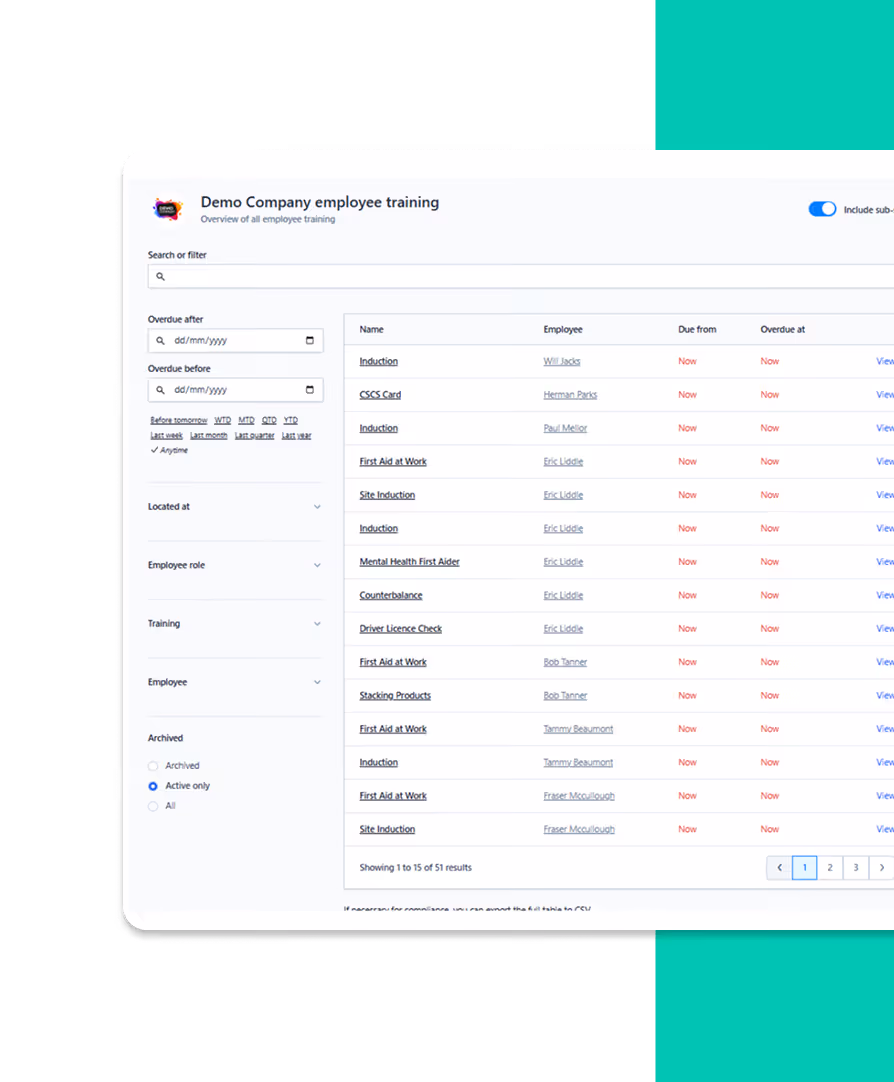Choose the Last month shortcut
Viewport: 894px width, 1082px height.
click(x=208, y=435)
